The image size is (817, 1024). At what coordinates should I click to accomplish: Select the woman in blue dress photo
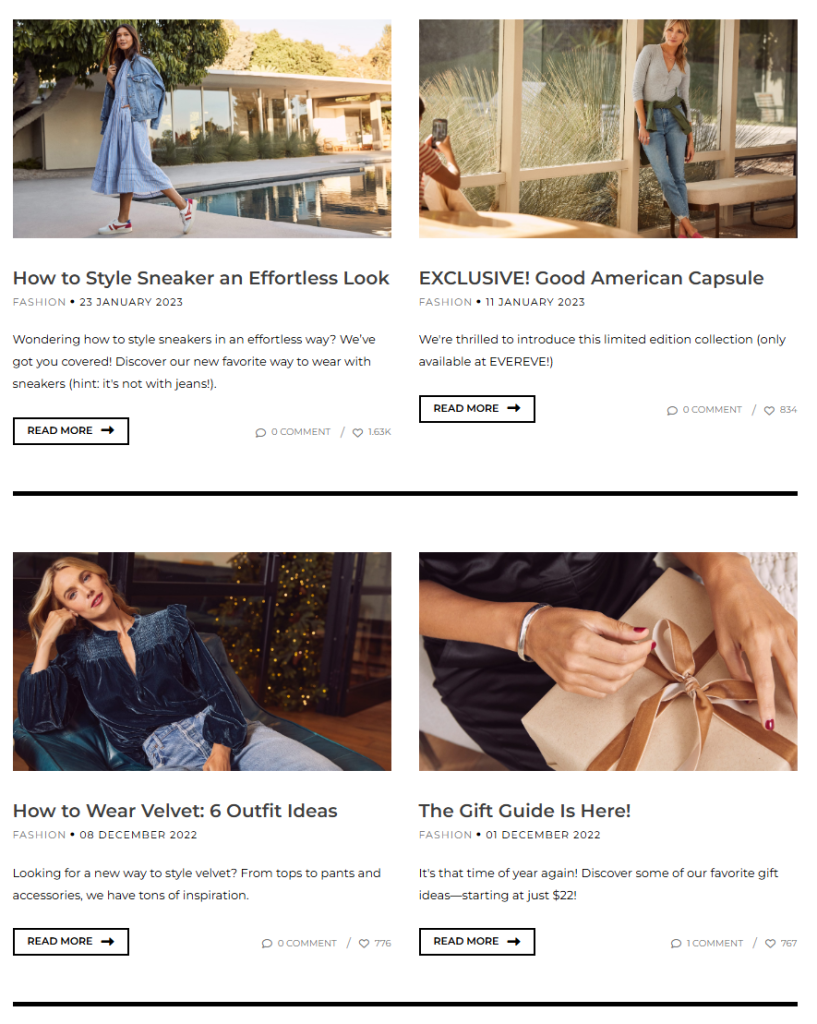(202, 129)
